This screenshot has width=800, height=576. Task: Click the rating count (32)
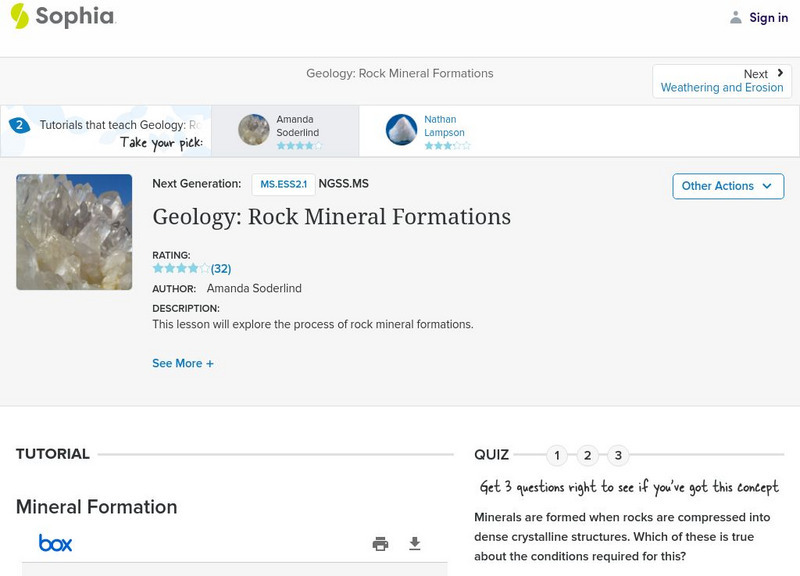tap(221, 269)
